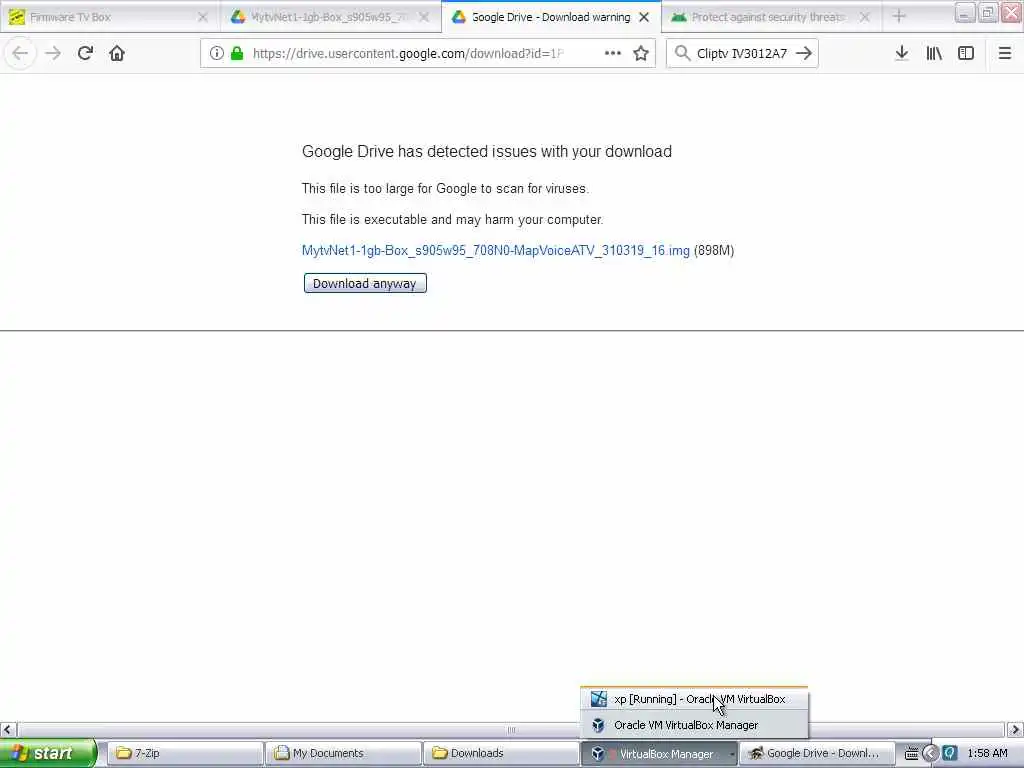Click the left arrow of horizontal scrollbar
The height and width of the screenshot is (768, 1024).
coord(8,729)
